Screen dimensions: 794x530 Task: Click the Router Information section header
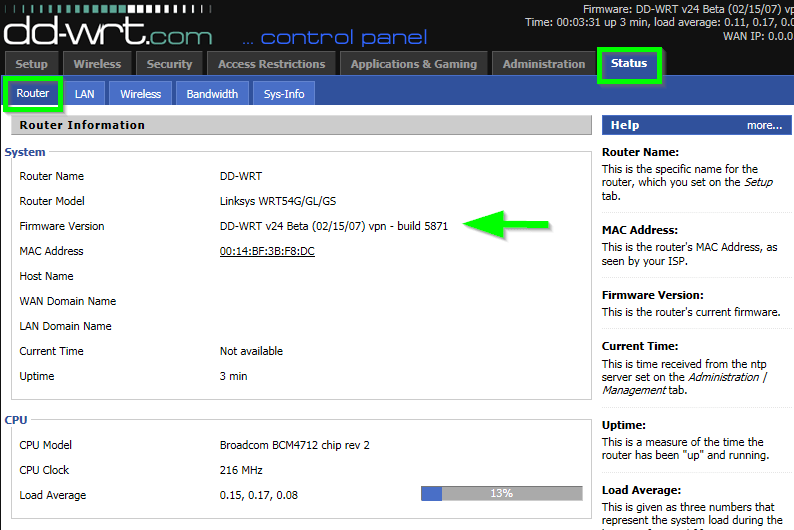[301, 125]
